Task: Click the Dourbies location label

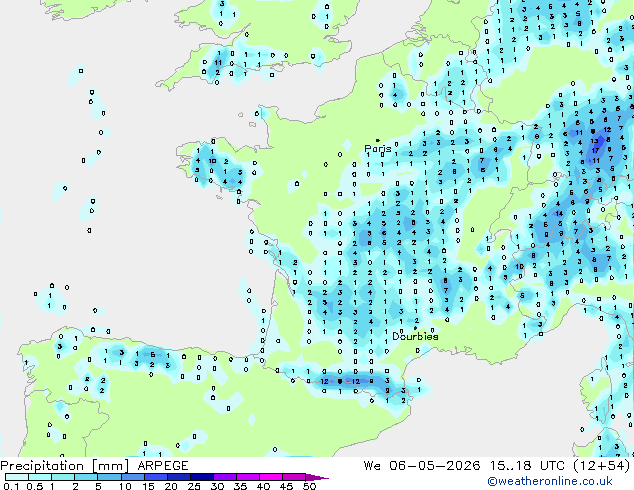Action: pyautogui.click(x=415, y=336)
